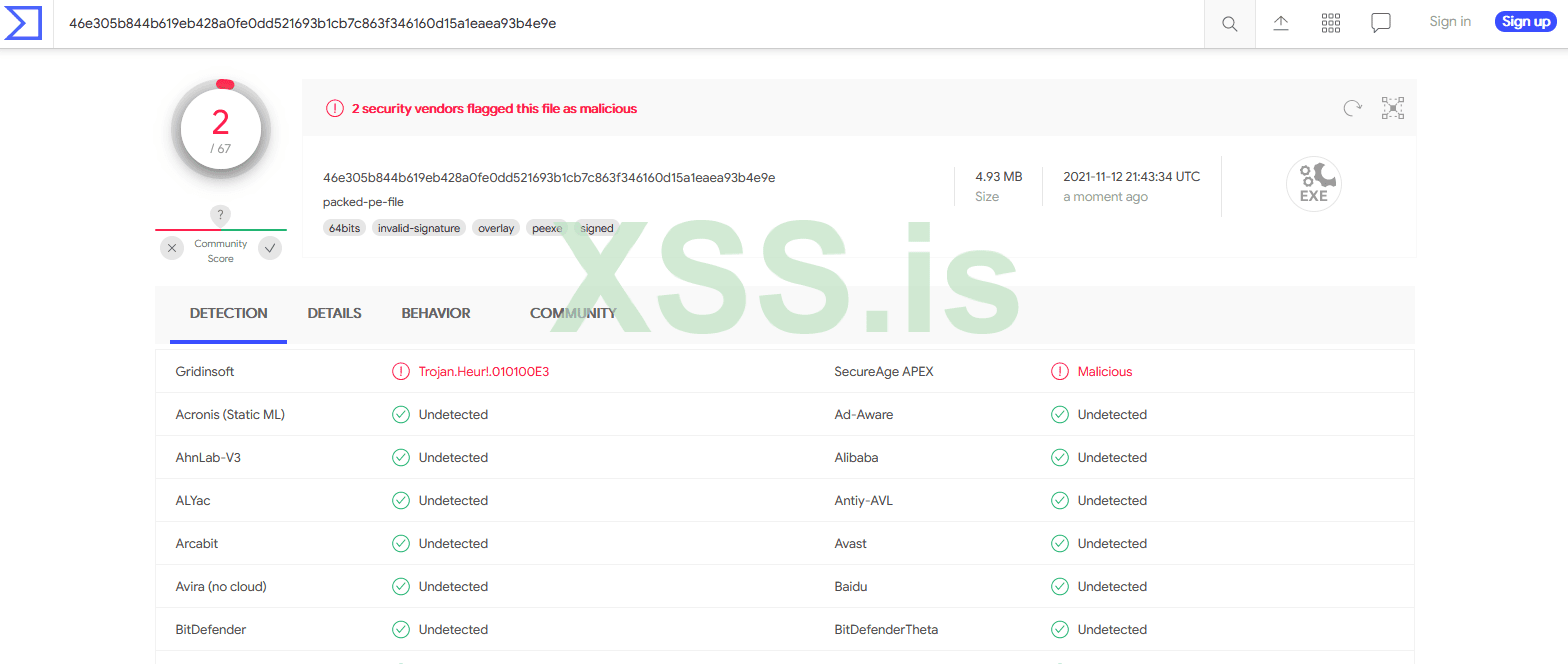Click the 2021-11-12 21:43:34 UTC timestamp
The width and height of the screenshot is (1568, 664).
click(x=1131, y=177)
